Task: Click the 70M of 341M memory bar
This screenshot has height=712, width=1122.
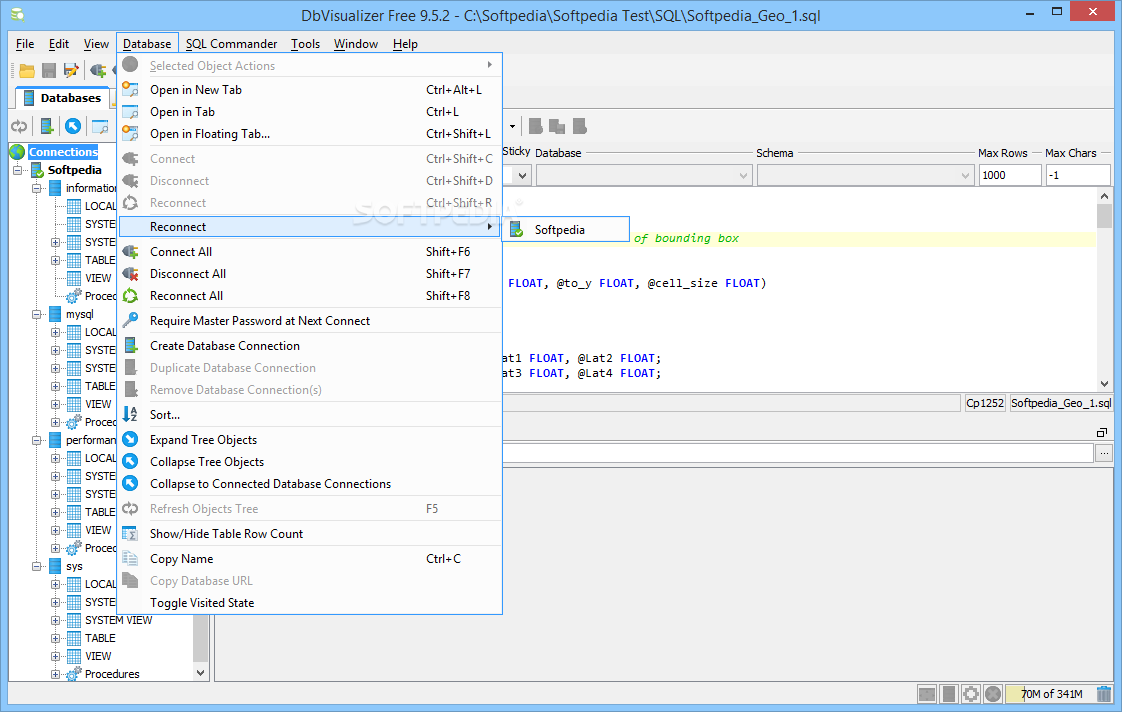Action: coord(1051,693)
